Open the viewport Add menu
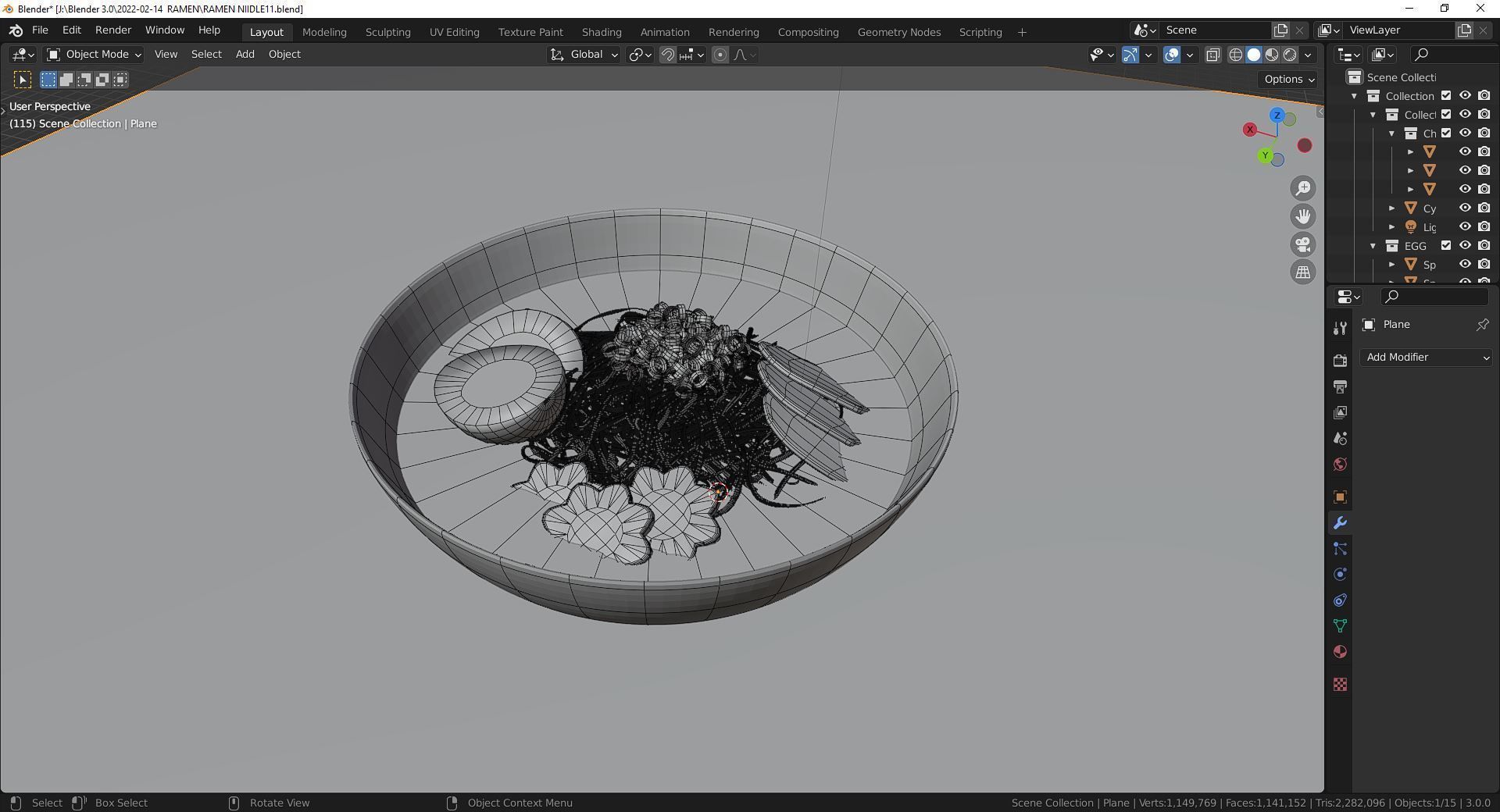The width and height of the screenshot is (1500, 812). click(x=245, y=55)
